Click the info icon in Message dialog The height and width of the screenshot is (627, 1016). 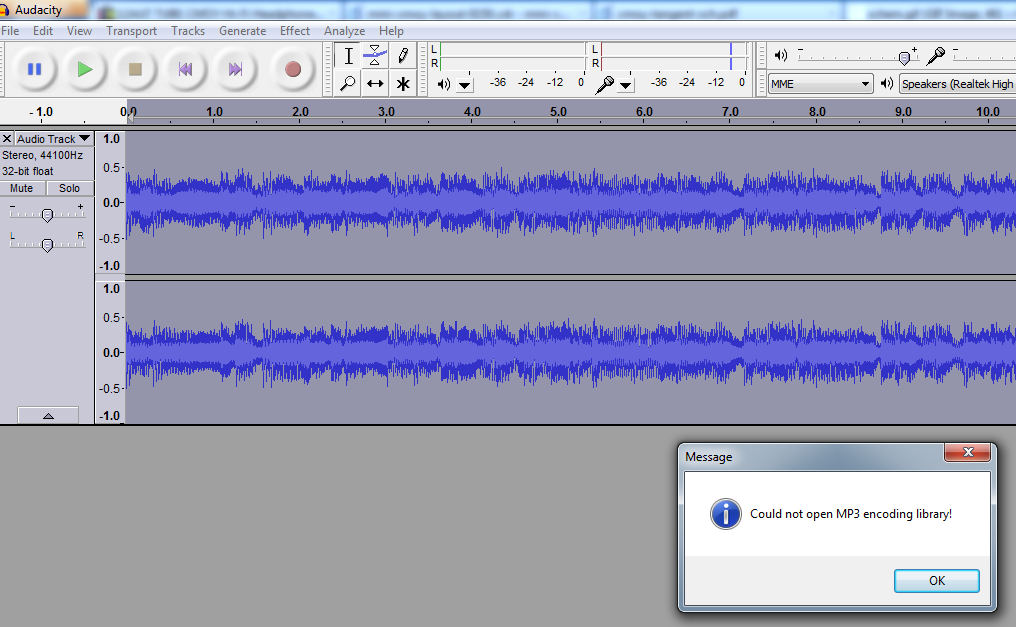[x=726, y=514]
